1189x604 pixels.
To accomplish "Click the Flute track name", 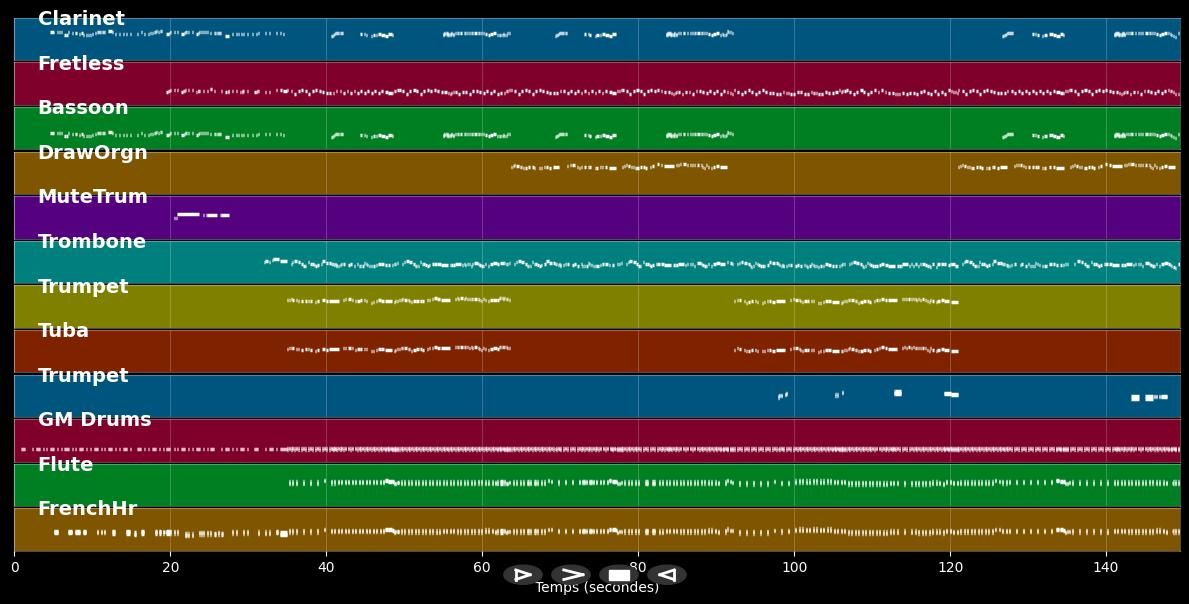I will point(65,464).
